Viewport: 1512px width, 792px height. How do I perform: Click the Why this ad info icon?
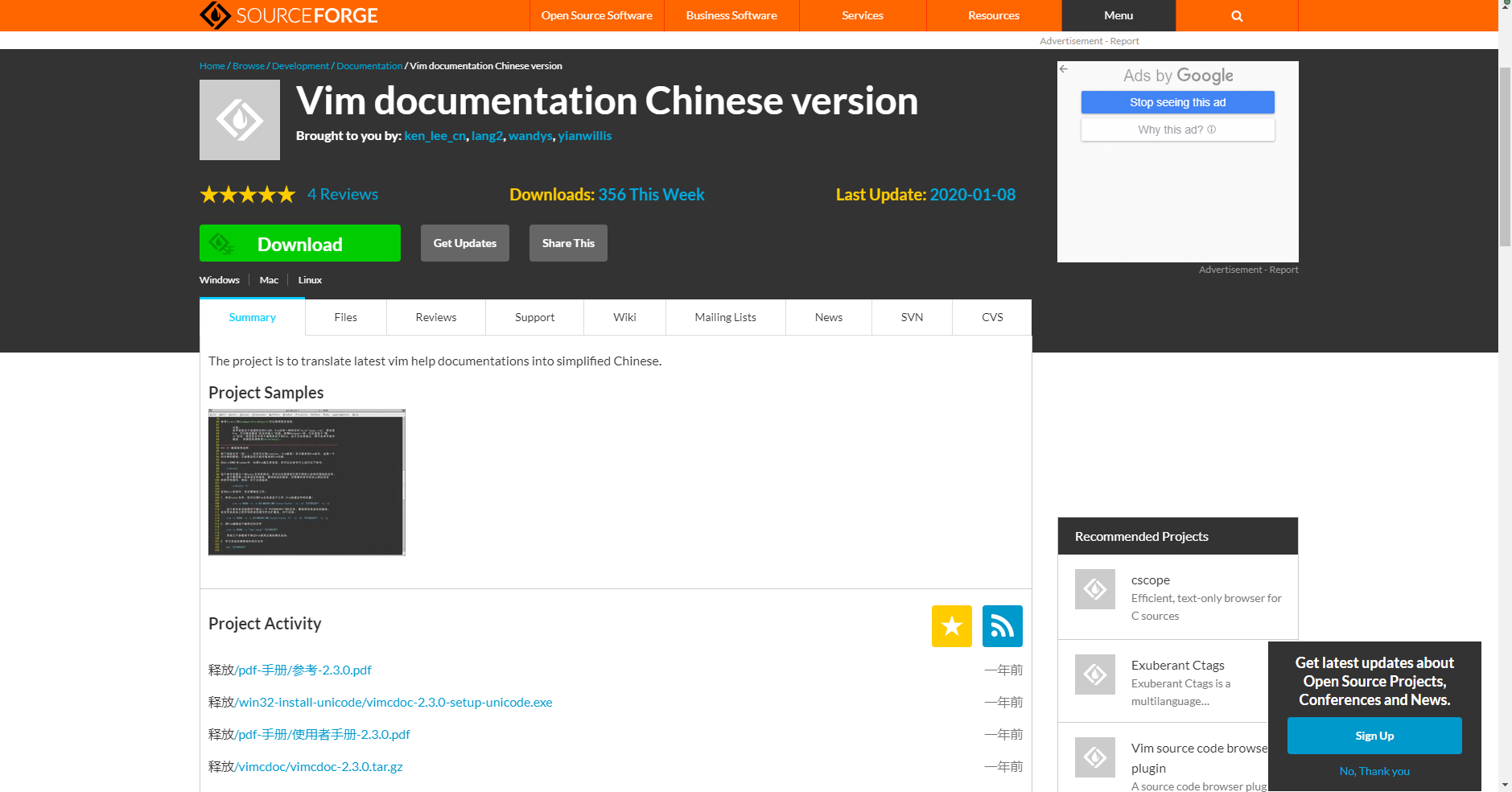click(x=1212, y=130)
